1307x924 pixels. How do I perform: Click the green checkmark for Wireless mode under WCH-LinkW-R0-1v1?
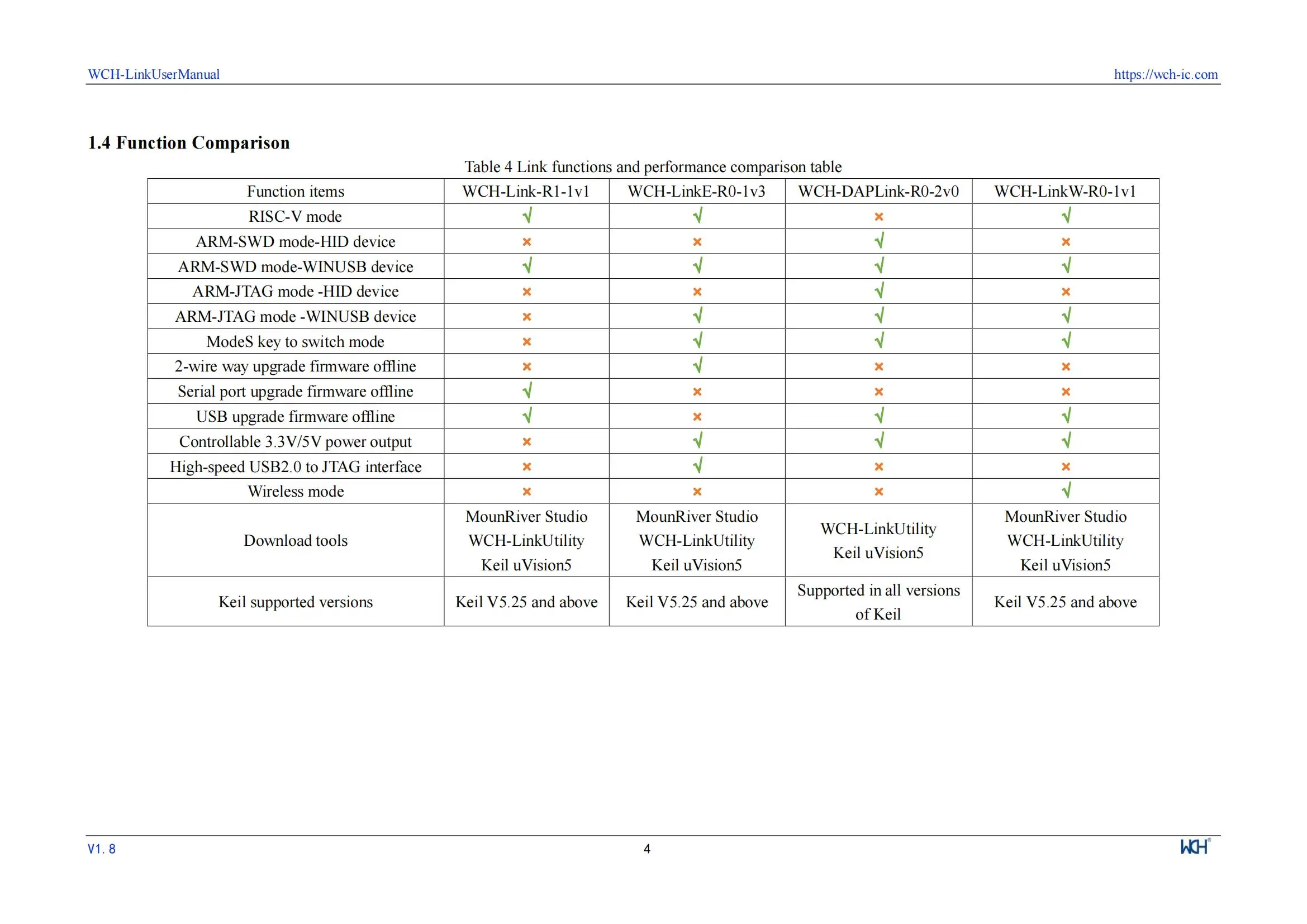tap(1066, 490)
